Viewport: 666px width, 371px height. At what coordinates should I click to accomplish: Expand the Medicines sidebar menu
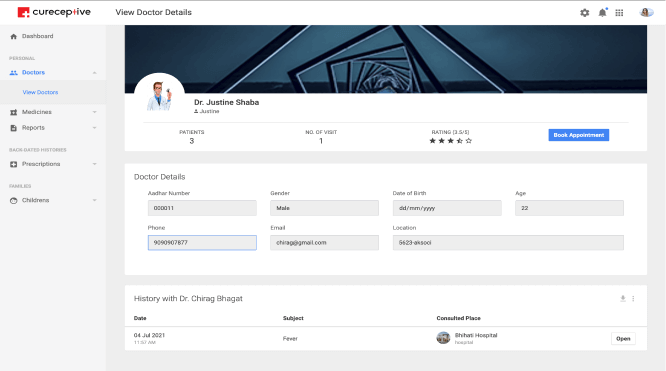[94, 112]
